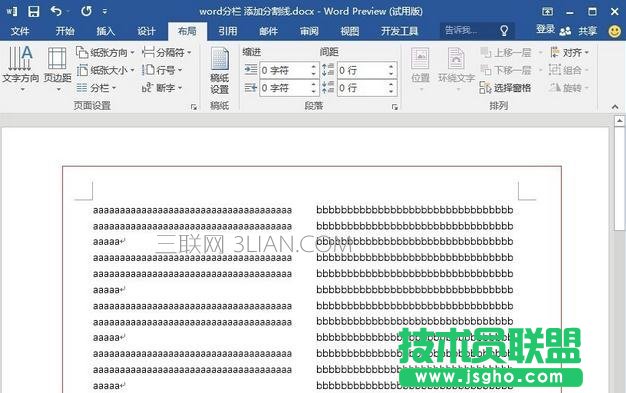This screenshot has width=626, height=393.
Task: Undo the last action
Action: pos(56,11)
